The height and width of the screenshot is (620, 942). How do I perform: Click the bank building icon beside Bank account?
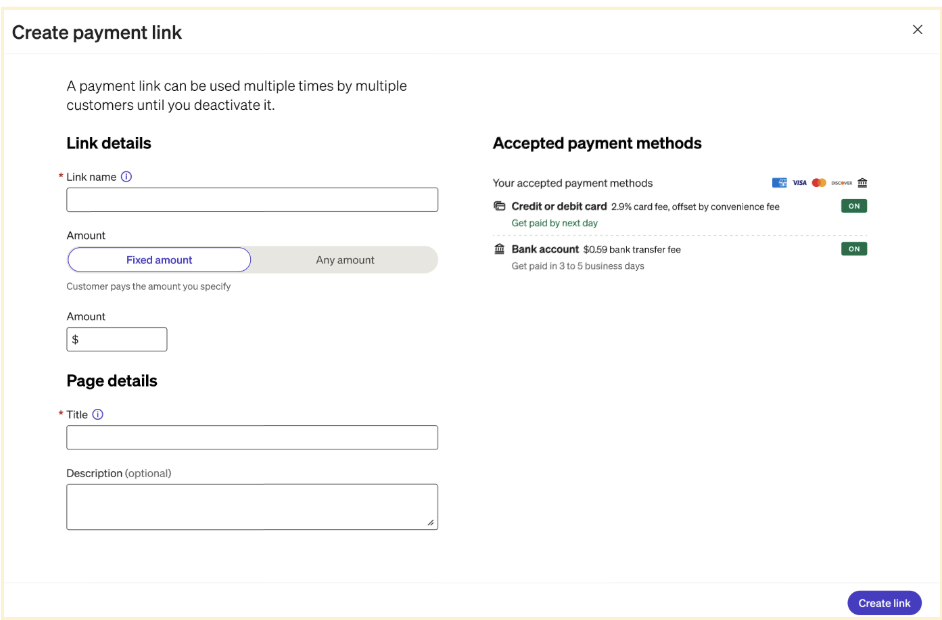(x=499, y=249)
